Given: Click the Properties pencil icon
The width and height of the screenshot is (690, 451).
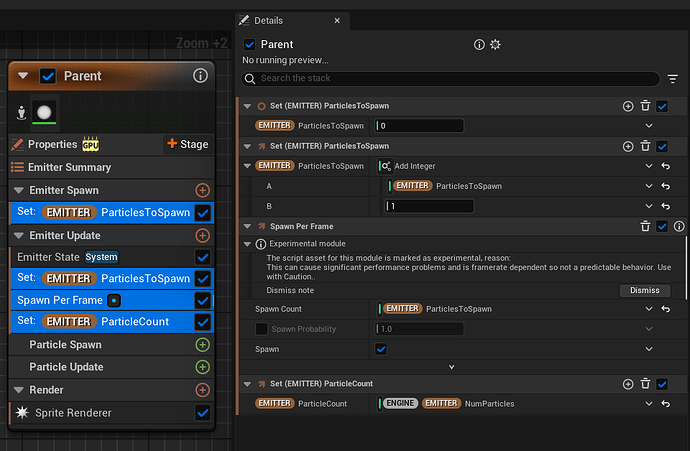Looking at the screenshot, I should [x=17, y=144].
